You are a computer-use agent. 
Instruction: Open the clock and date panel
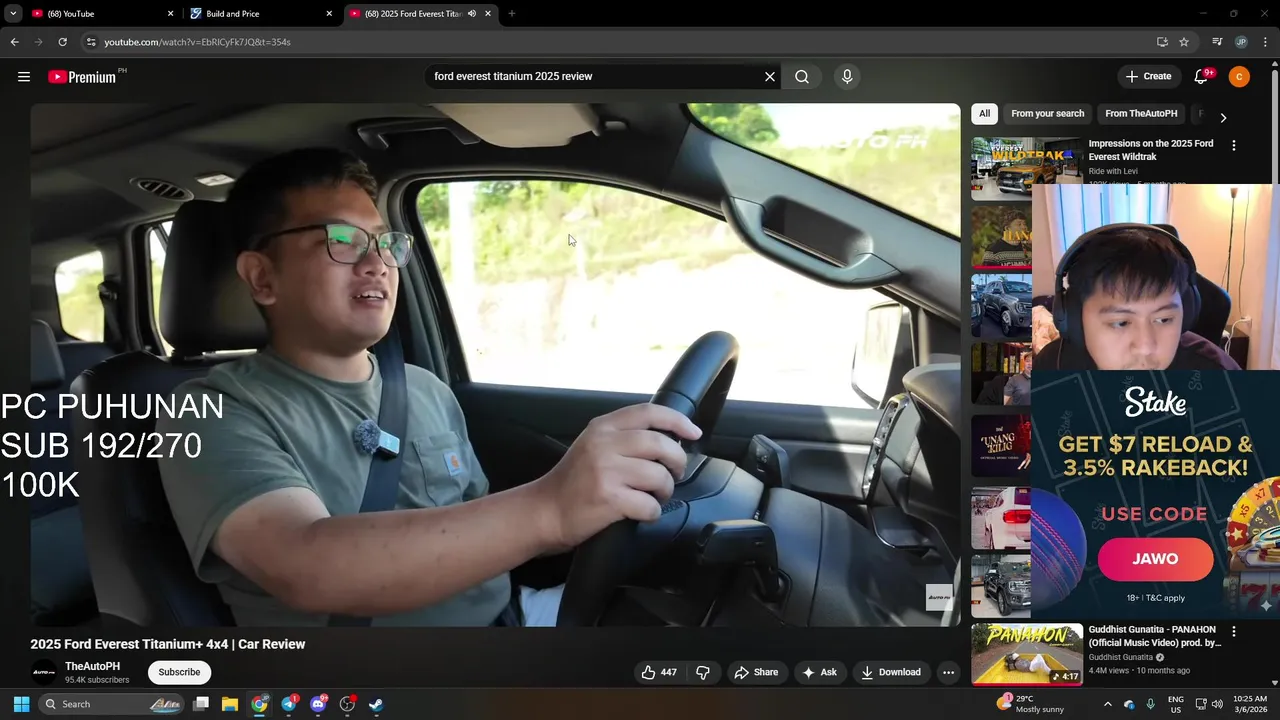point(1250,704)
